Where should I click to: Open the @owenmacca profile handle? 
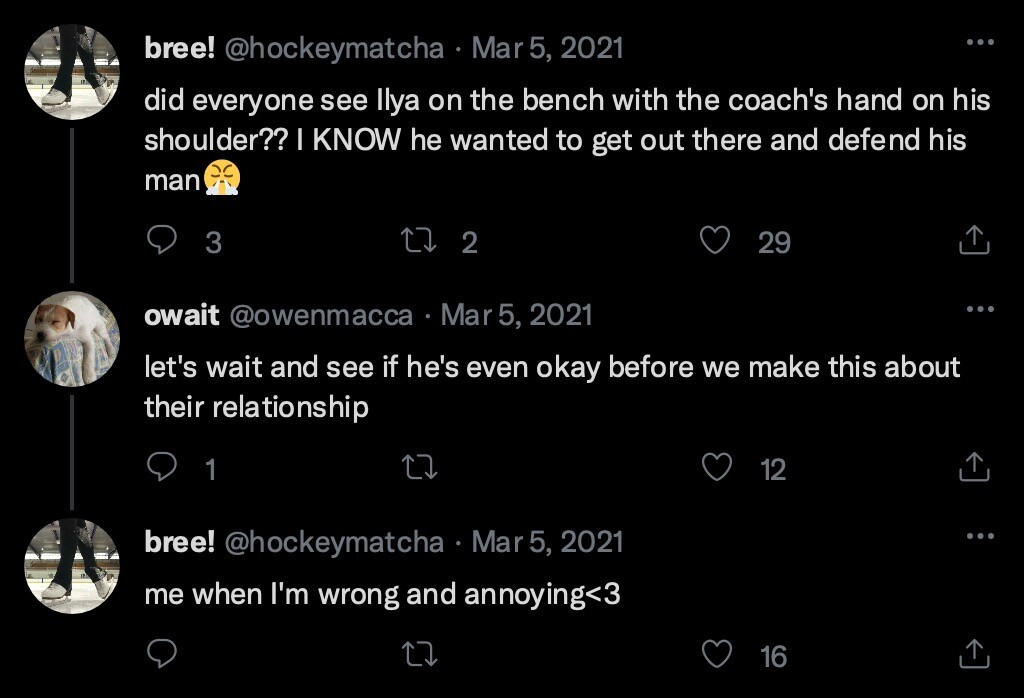coord(321,315)
